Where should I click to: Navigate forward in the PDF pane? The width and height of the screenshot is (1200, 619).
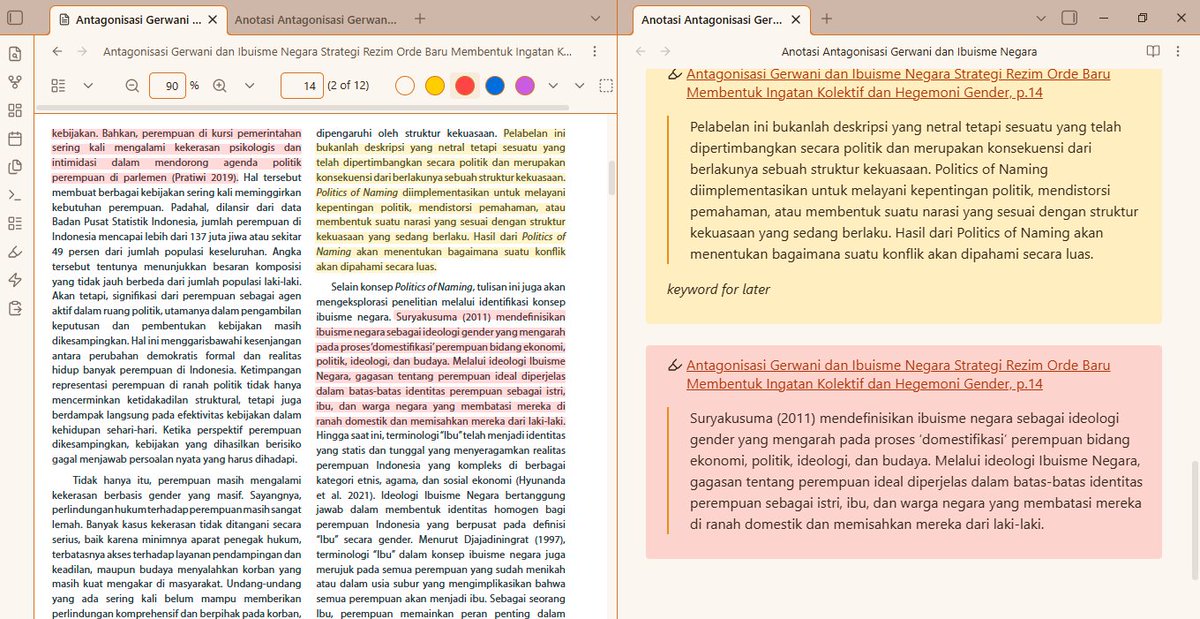click(x=83, y=51)
